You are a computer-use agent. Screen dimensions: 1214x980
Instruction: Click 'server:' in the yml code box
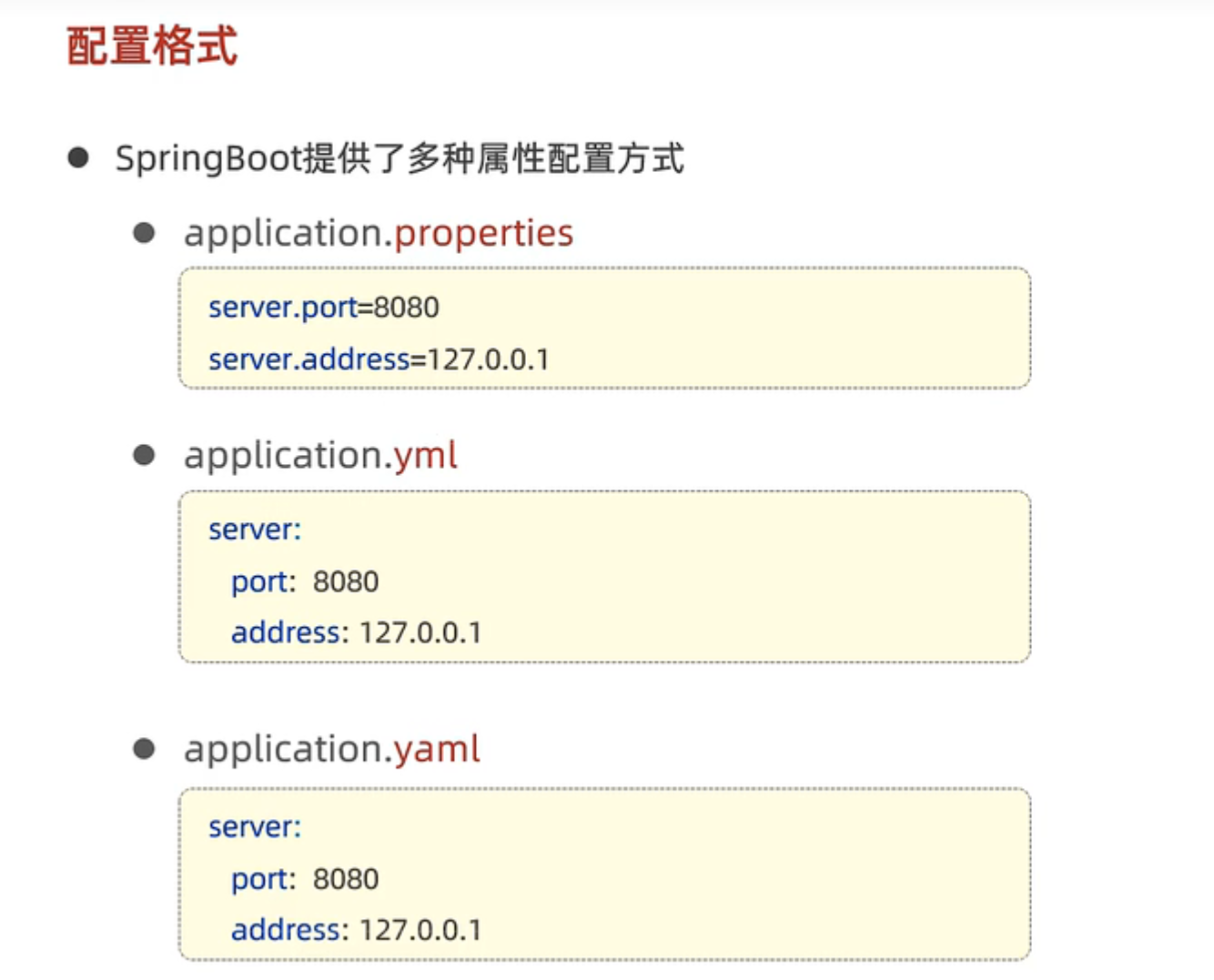(x=255, y=530)
